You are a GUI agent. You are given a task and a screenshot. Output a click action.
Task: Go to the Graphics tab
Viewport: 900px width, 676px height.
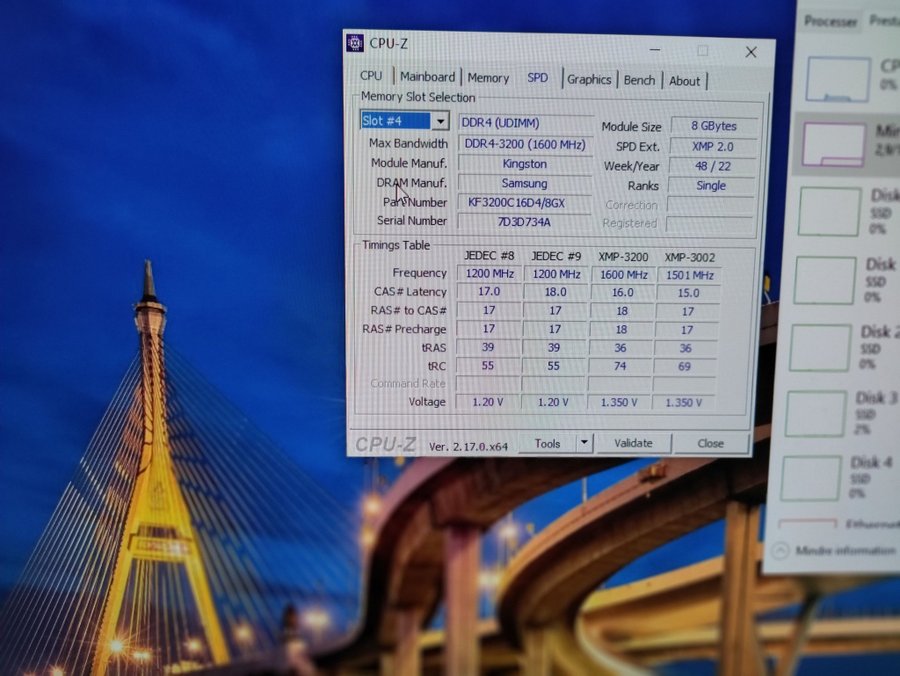[589, 79]
